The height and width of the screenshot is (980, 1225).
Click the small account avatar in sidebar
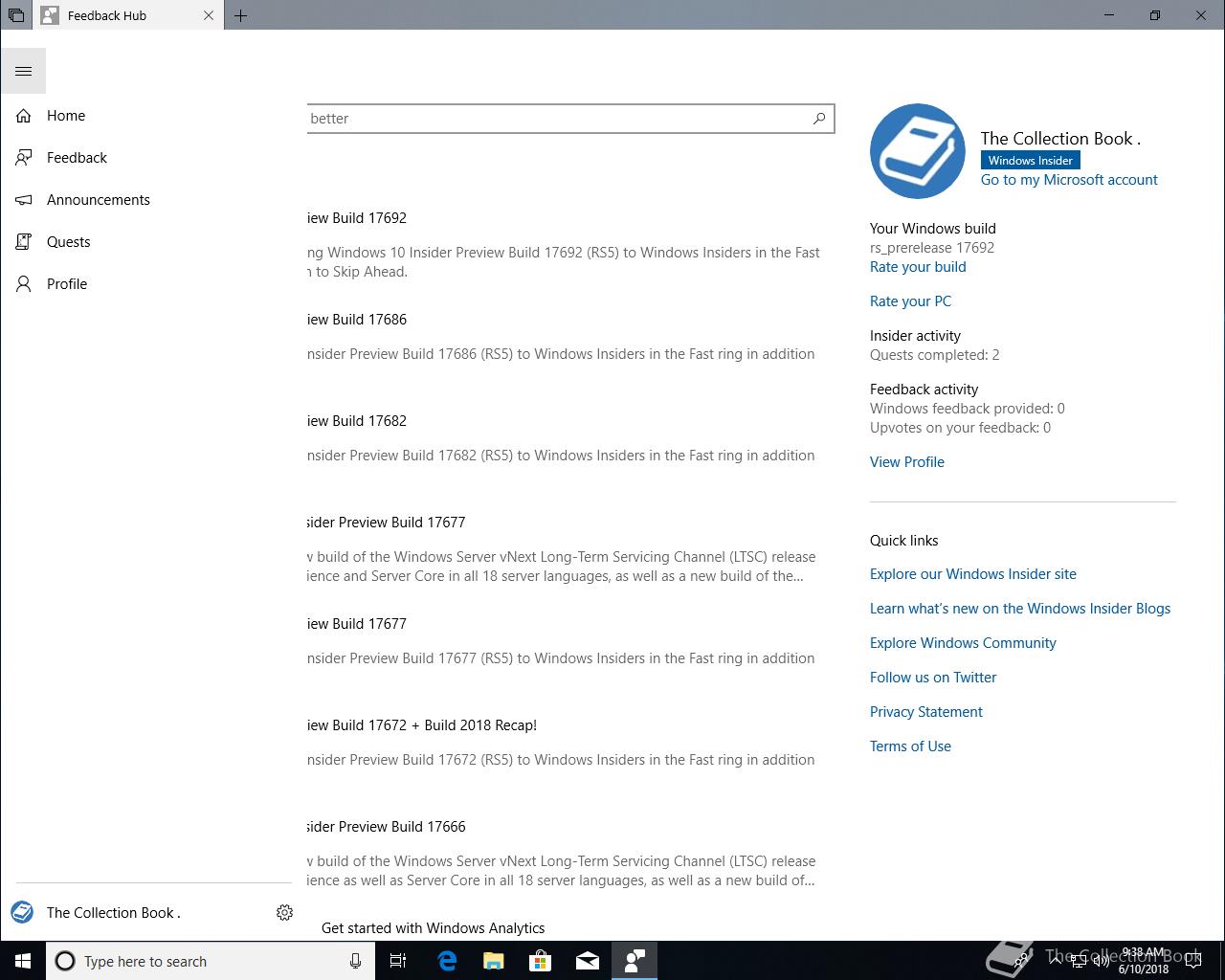(22, 913)
